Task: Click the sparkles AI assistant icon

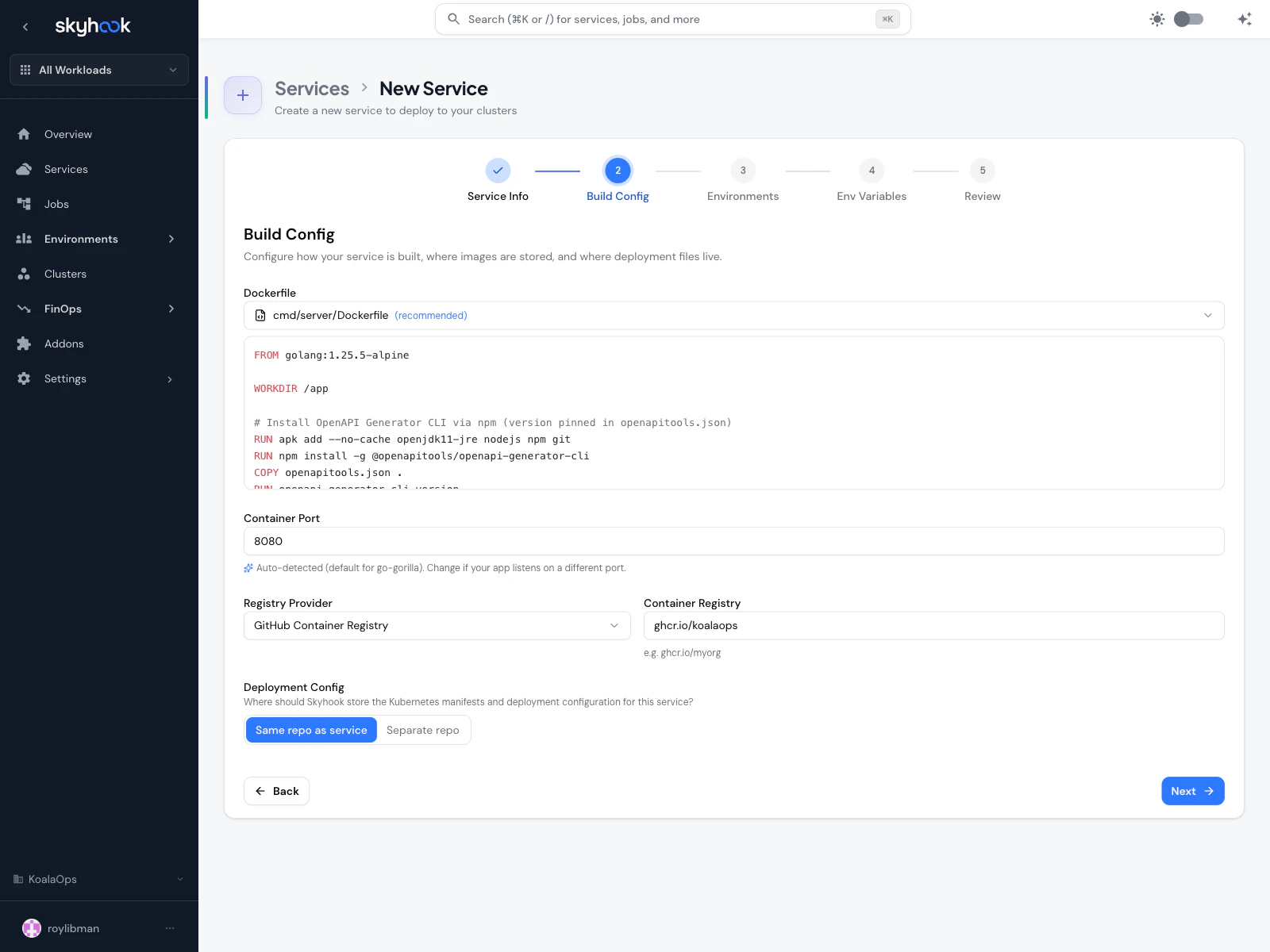Action: (1244, 18)
